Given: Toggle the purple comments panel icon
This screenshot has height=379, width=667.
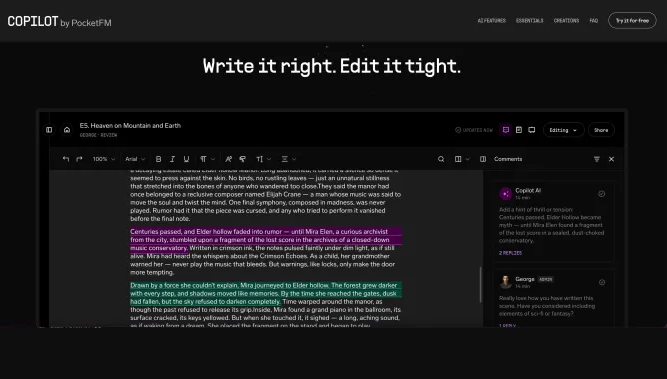Looking at the screenshot, I should pos(506,130).
